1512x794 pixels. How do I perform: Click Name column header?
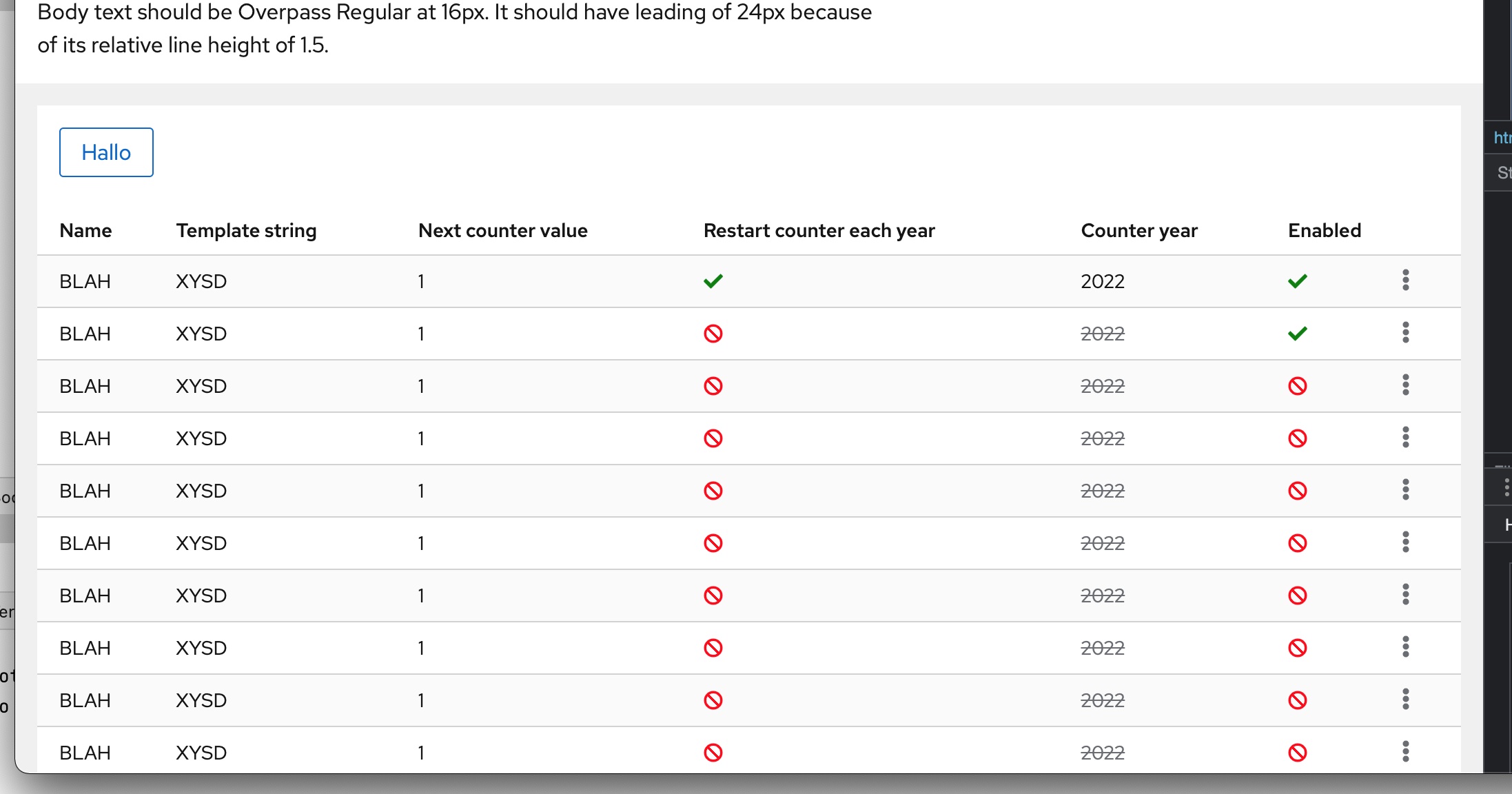(85, 230)
